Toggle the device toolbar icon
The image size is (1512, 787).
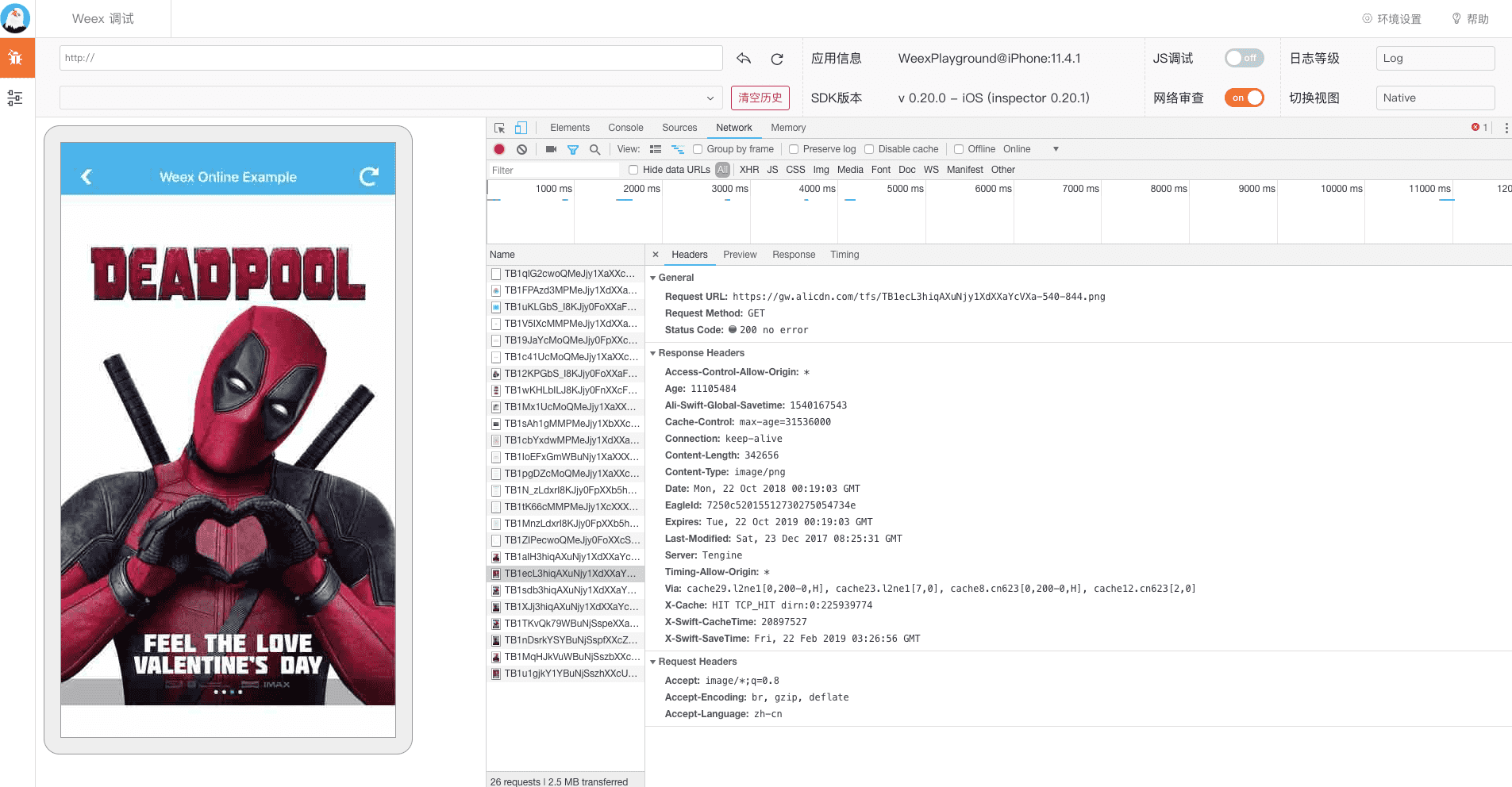coord(521,128)
